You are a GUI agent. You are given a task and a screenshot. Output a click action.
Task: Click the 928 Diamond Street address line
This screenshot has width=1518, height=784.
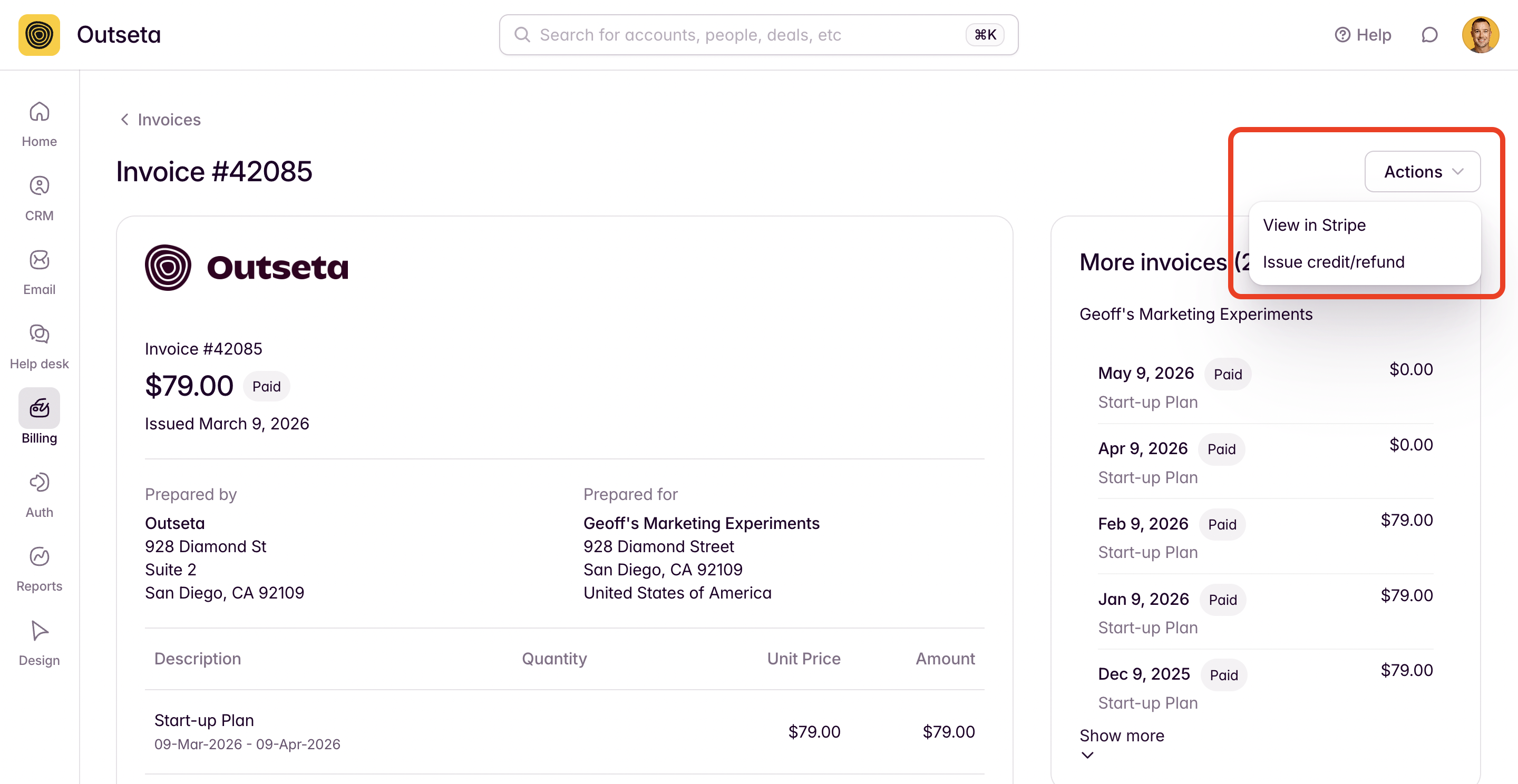[658, 546]
